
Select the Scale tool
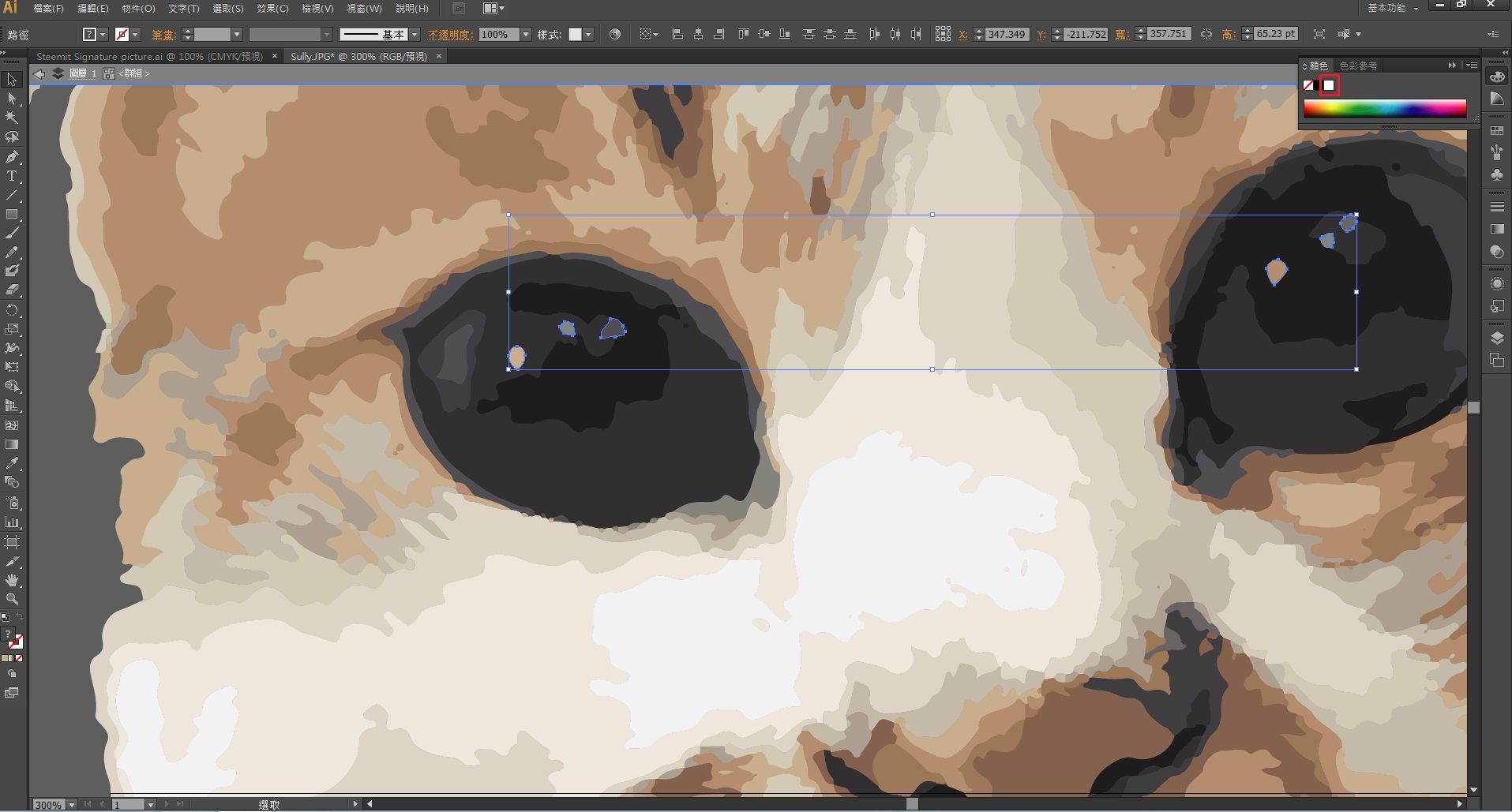click(x=12, y=329)
